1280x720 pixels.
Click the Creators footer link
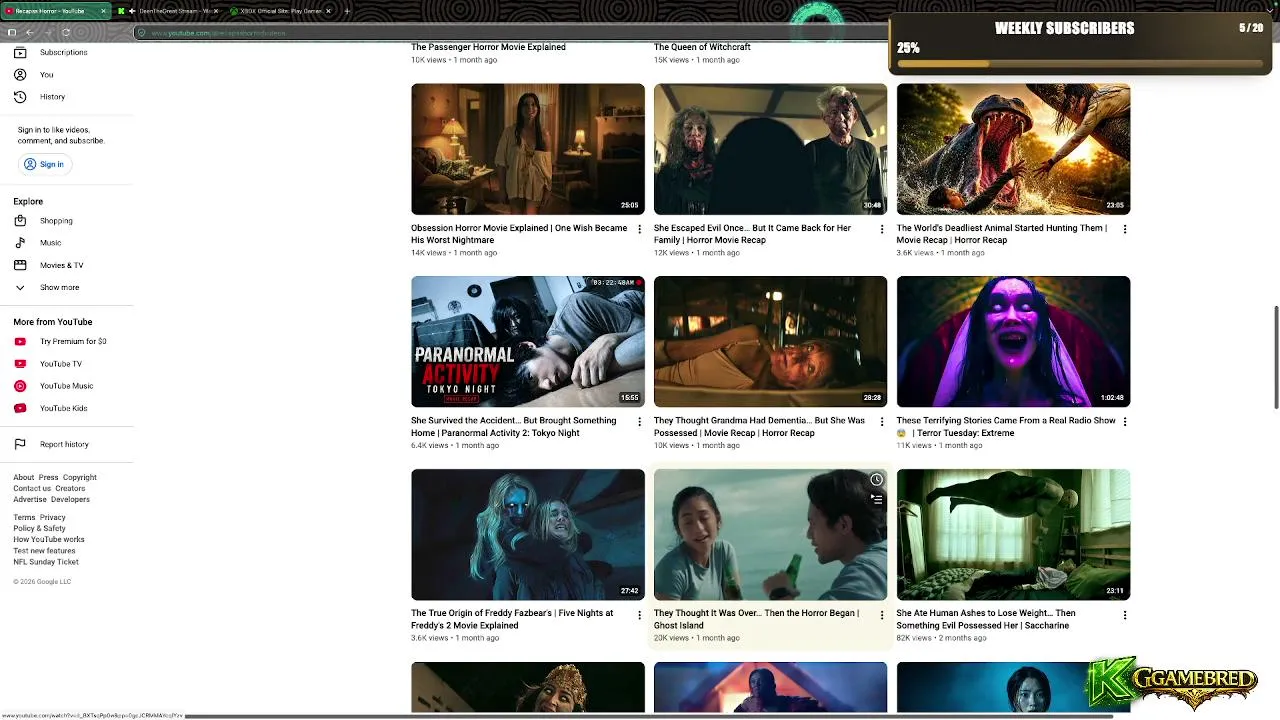coord(70,489)
